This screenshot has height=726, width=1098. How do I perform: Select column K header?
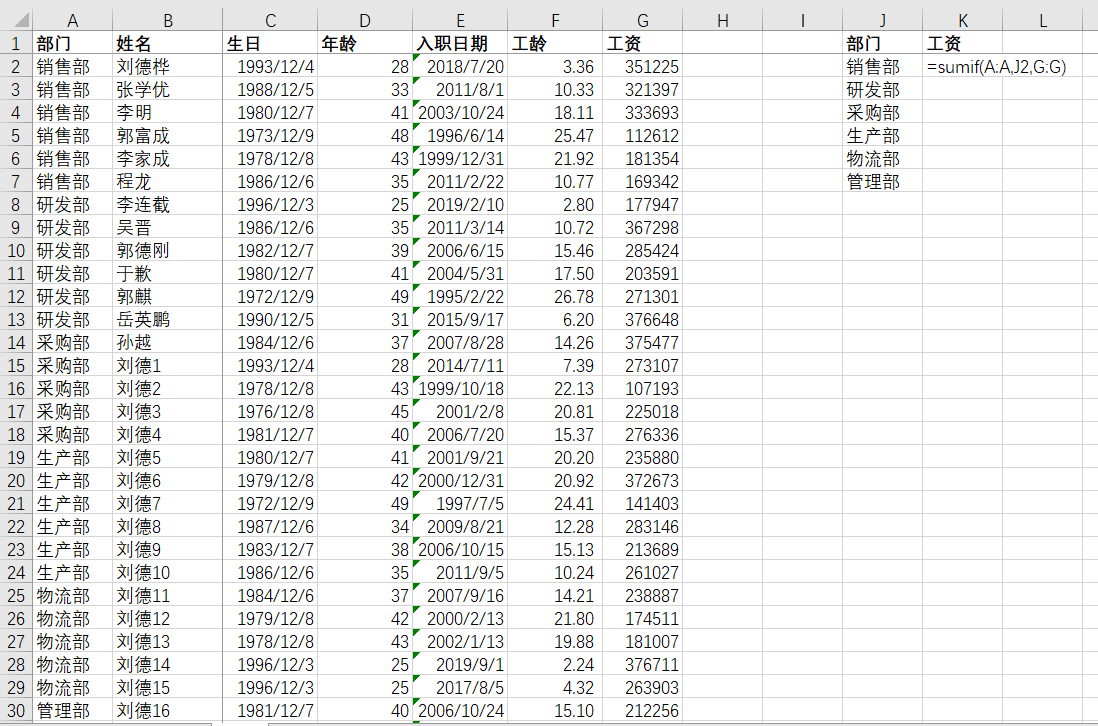coord(962,20)
